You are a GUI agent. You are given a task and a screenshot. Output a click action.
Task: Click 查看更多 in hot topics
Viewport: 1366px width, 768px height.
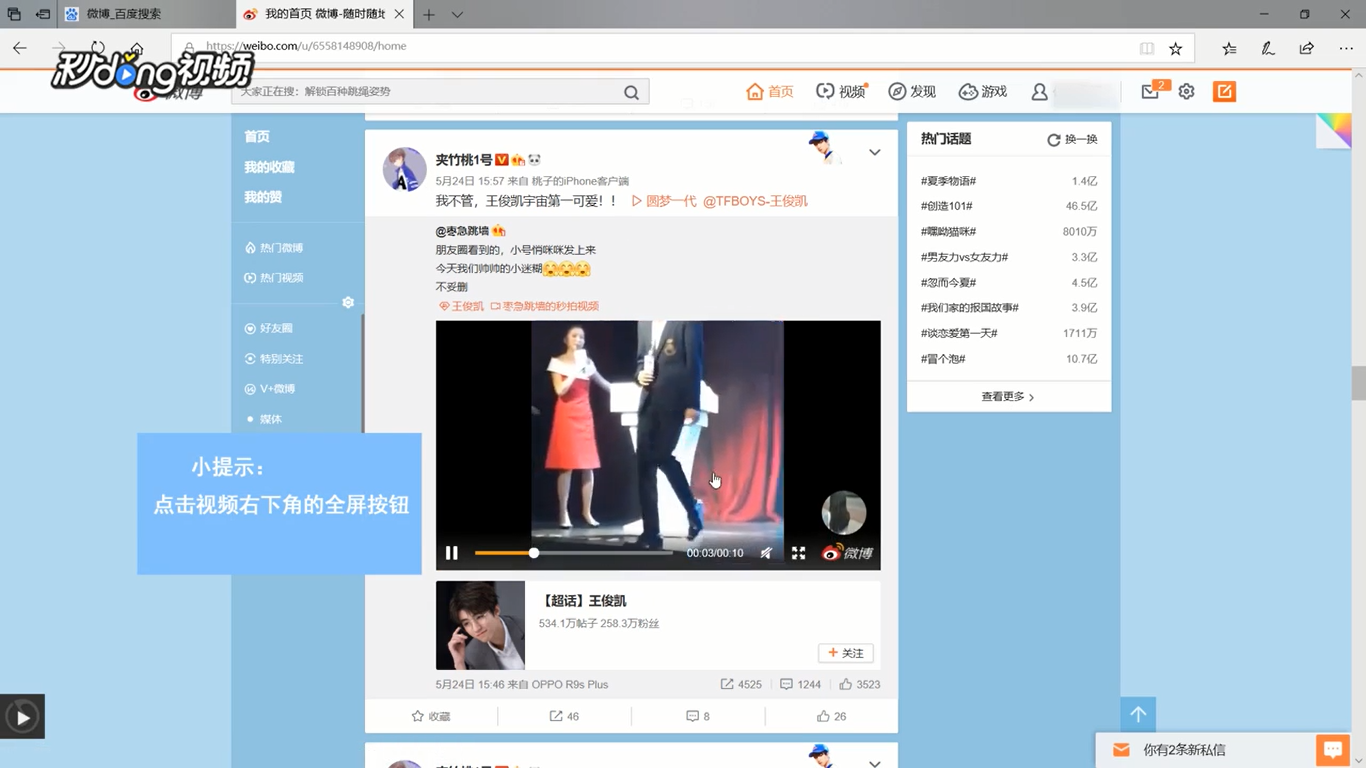pyautogui.click(x=1008, y=397)
